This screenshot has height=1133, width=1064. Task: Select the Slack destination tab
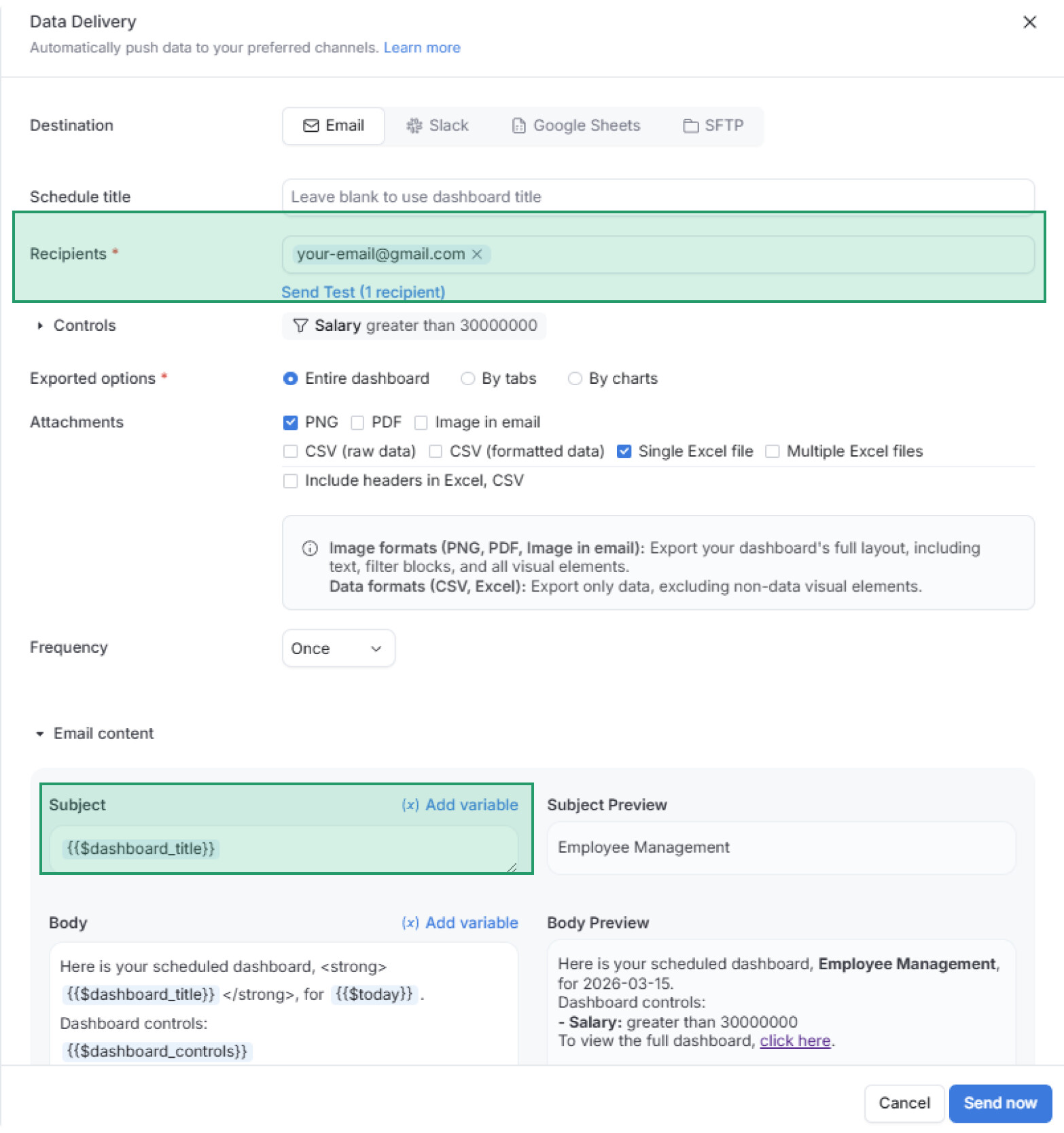[438, 126]
